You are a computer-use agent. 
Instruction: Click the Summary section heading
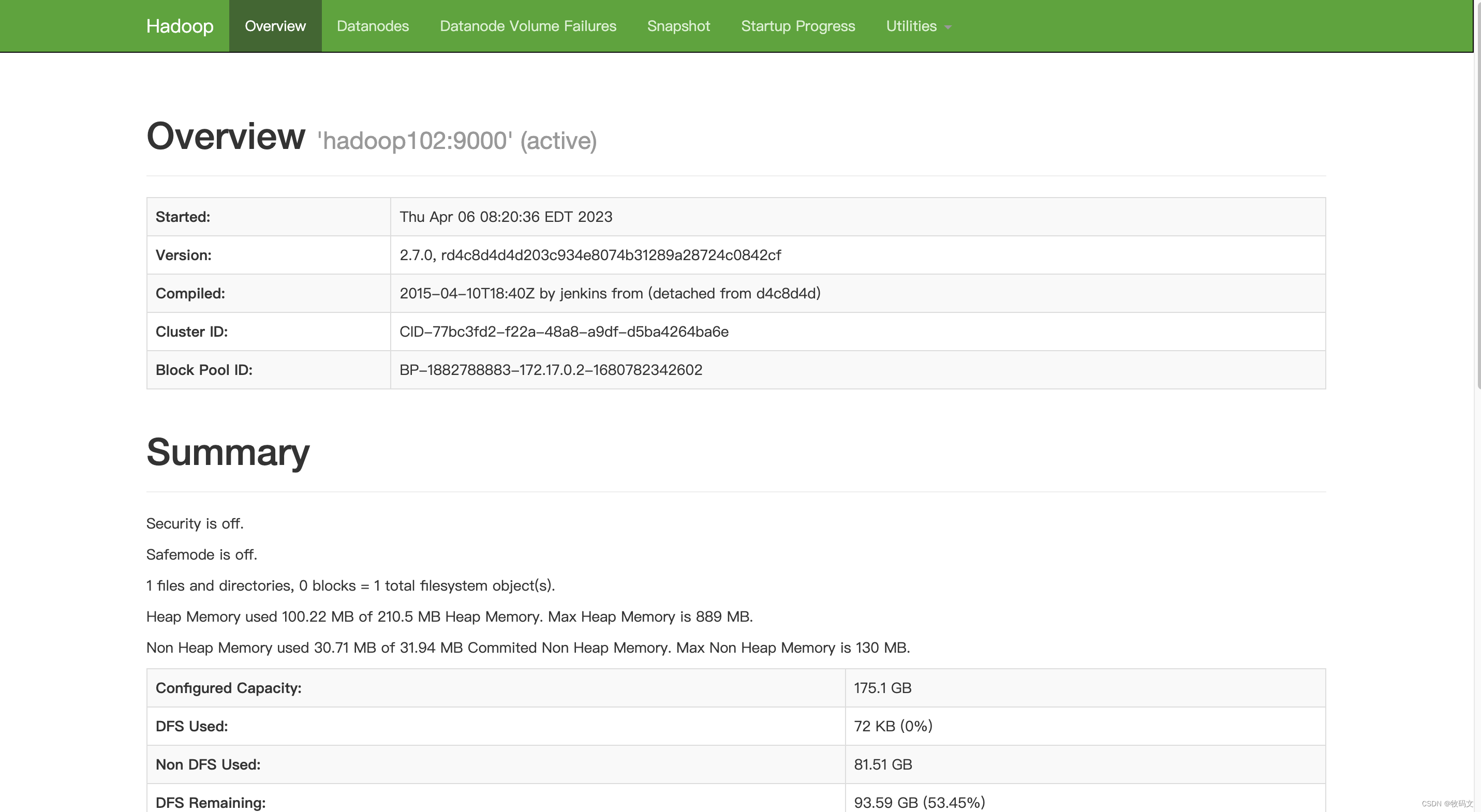pos(228,452)
